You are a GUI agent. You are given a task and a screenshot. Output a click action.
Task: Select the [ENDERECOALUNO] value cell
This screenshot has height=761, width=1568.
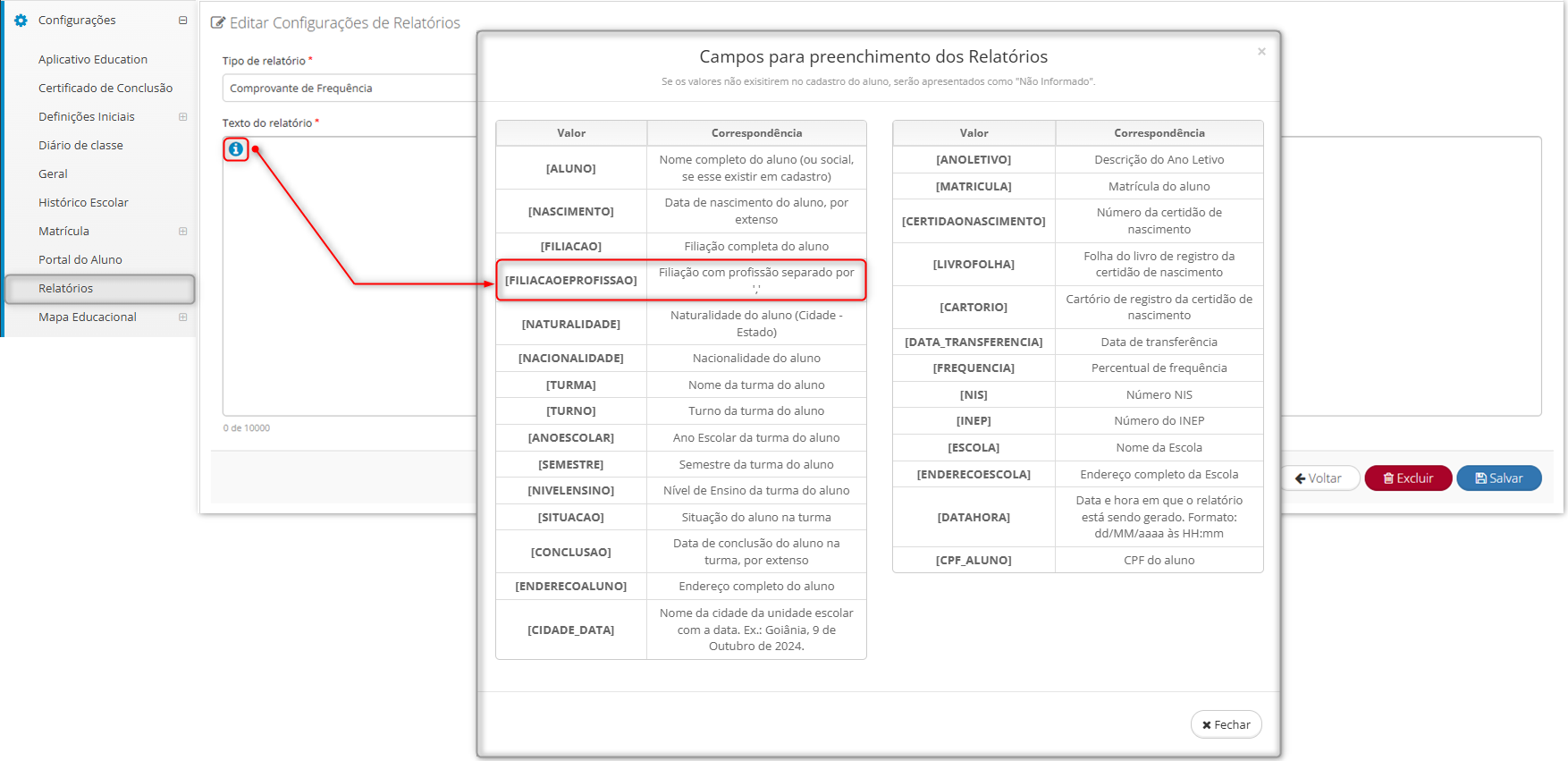tap(571, 586)
